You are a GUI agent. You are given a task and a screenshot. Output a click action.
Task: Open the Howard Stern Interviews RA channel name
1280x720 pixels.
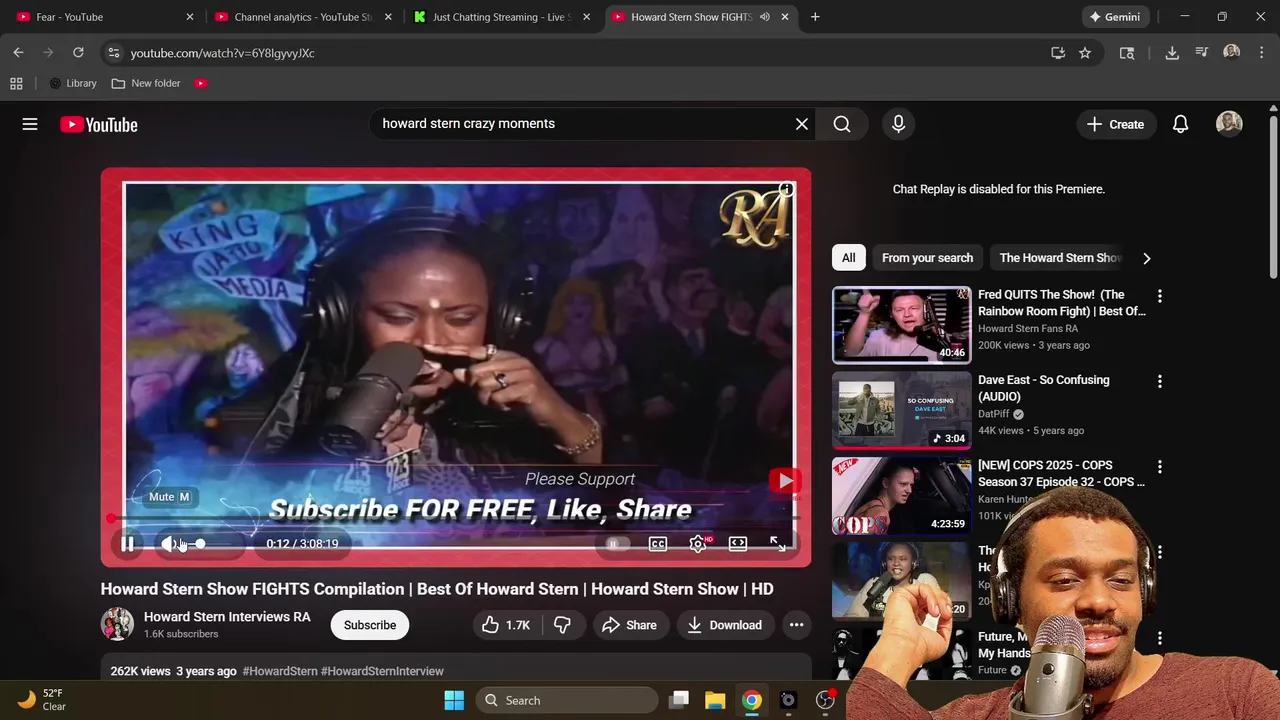[227, 617]
